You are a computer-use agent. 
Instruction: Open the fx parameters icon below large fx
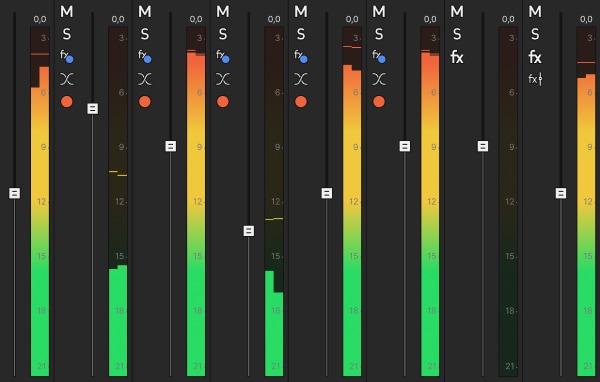click(x=535, y=79)
